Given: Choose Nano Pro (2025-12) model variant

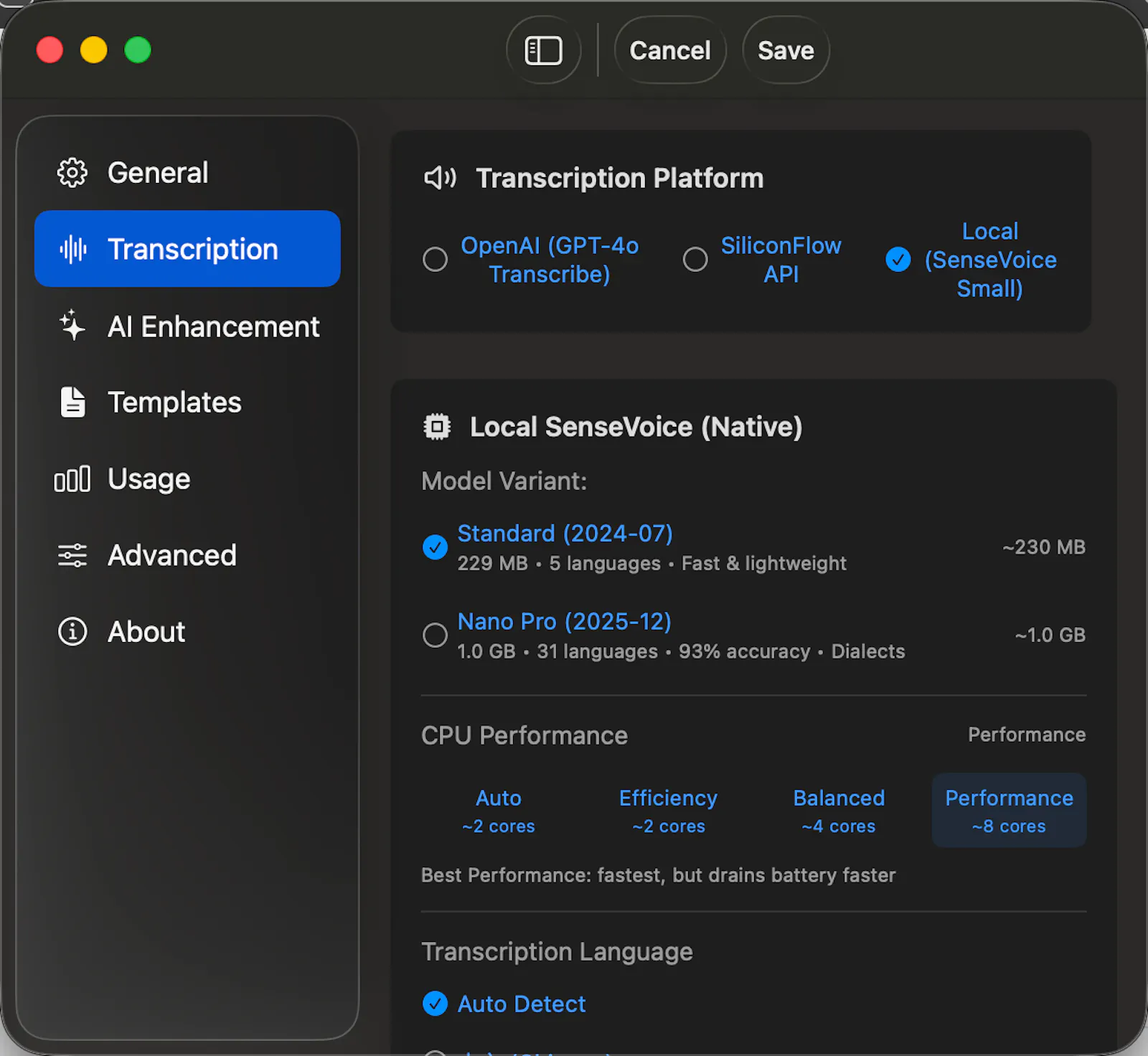Looking at the screenshot, I should [x=435, y=635].
